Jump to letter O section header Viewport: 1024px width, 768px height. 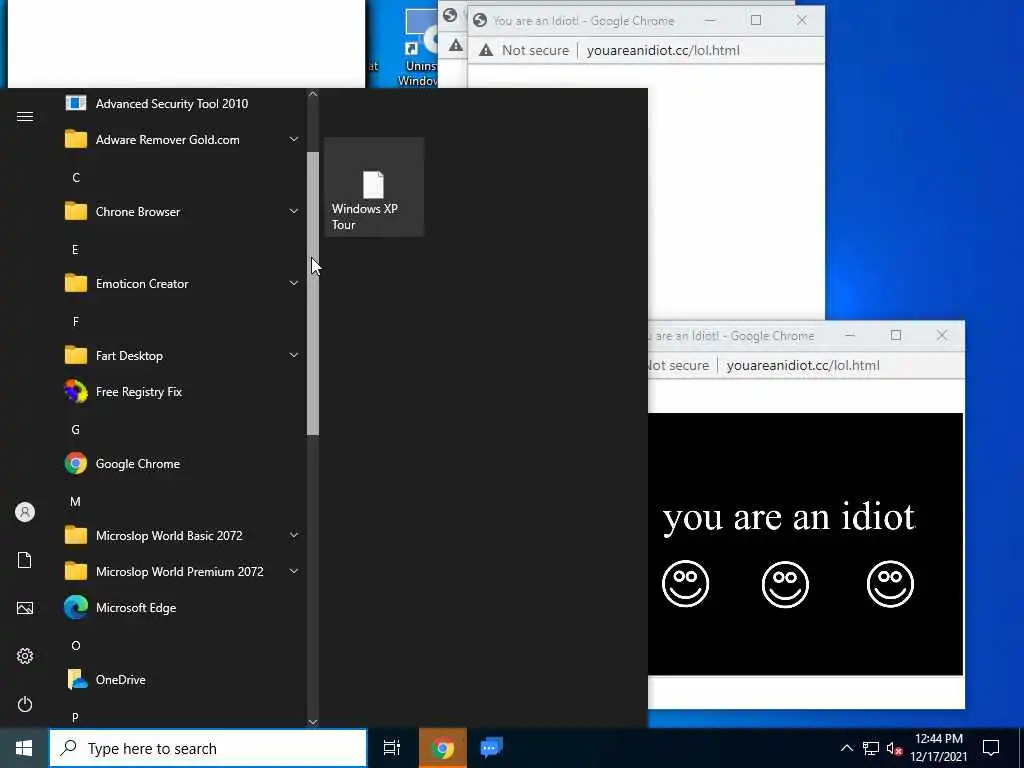tap(76, 646)
